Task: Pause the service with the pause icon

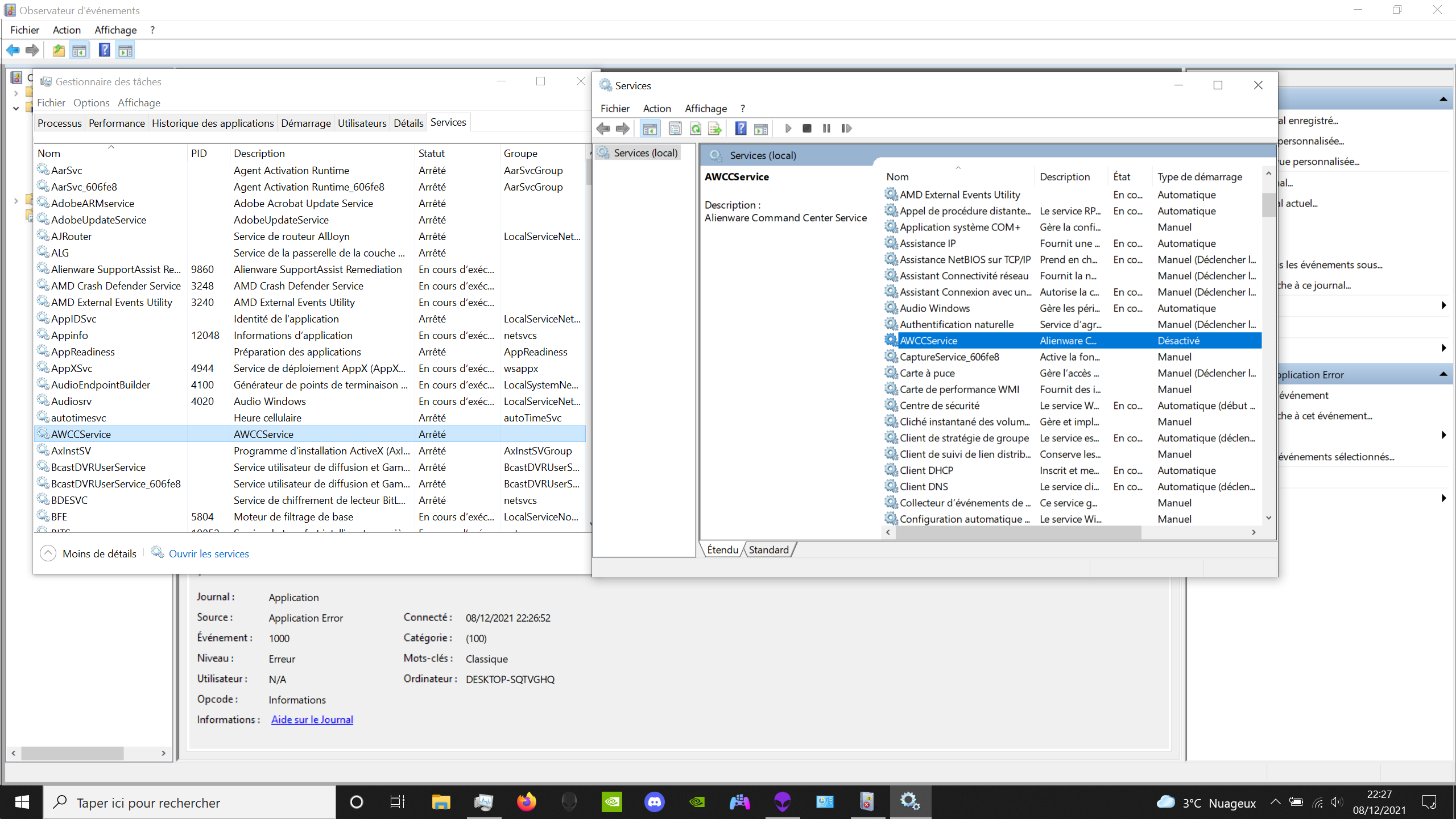Action: pyautogui.click(x=826, y=129)
